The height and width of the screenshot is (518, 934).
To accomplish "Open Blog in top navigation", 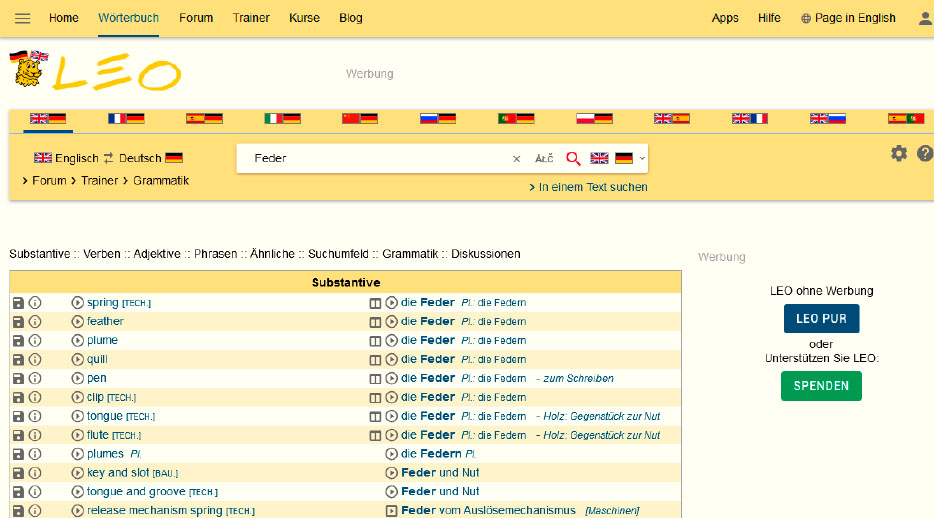I will pyautogui.click(x=351, y=18).
